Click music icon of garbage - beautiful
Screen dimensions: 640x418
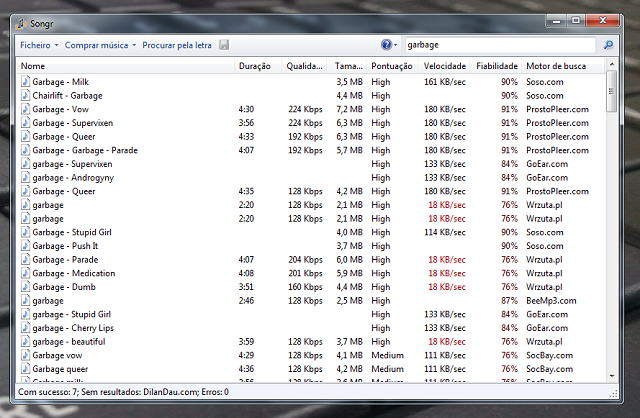(25, 342)
